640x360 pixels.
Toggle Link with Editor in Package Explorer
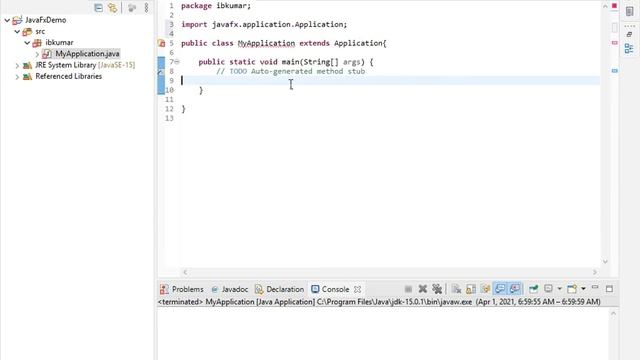click(112, 8)
